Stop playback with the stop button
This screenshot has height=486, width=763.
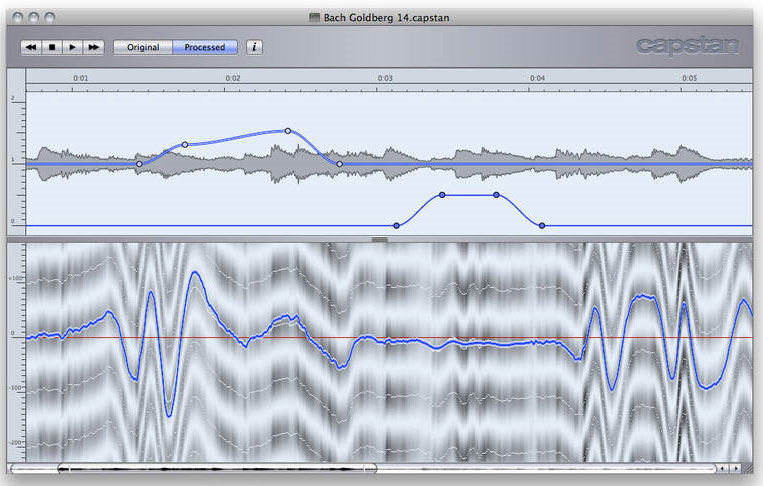(52, 47)
